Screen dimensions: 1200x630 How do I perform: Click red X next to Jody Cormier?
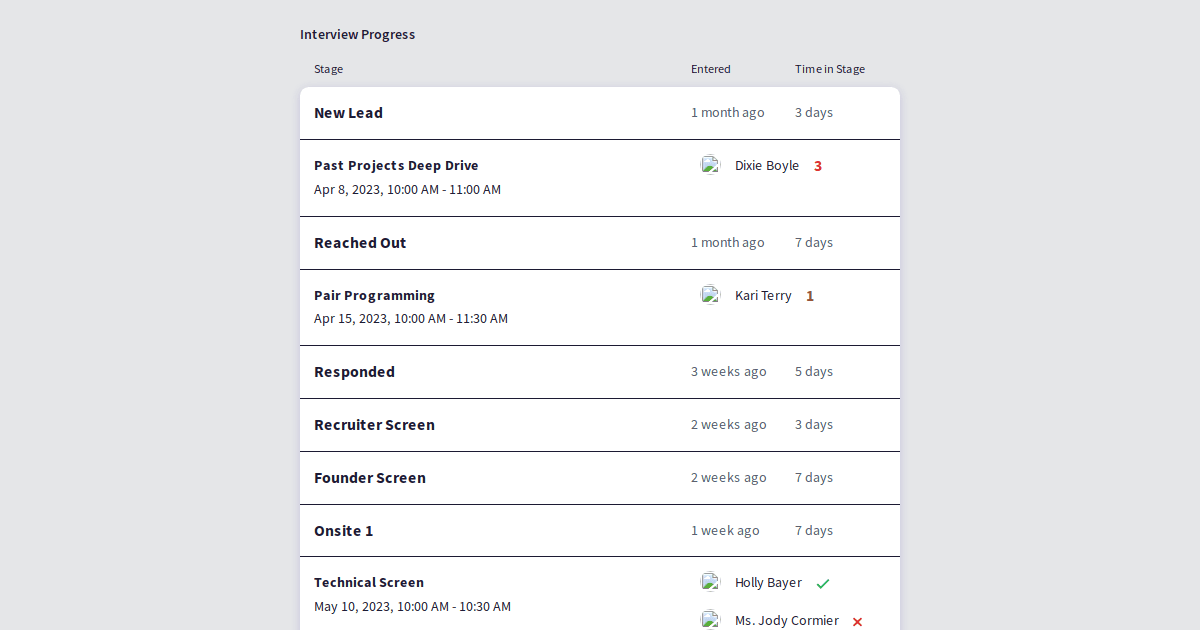point(857,621)
